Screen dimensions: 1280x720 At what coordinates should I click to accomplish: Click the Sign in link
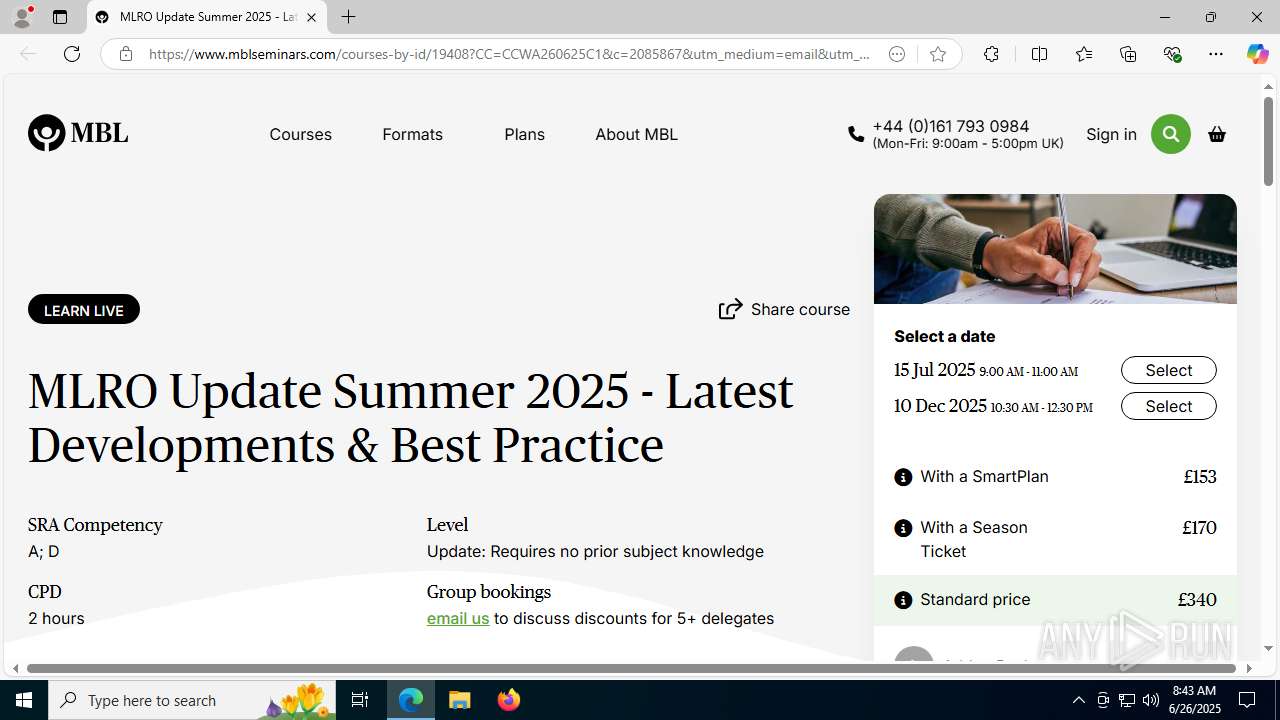[1111, 134]
